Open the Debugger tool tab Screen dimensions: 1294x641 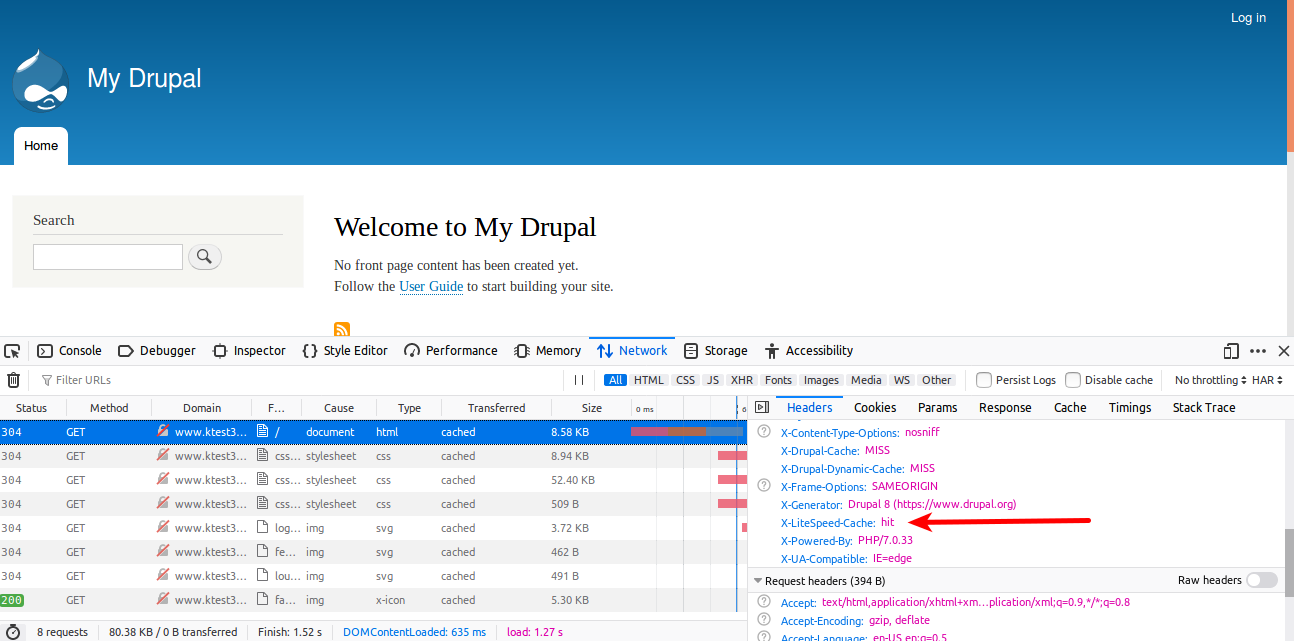coord(157,351)
